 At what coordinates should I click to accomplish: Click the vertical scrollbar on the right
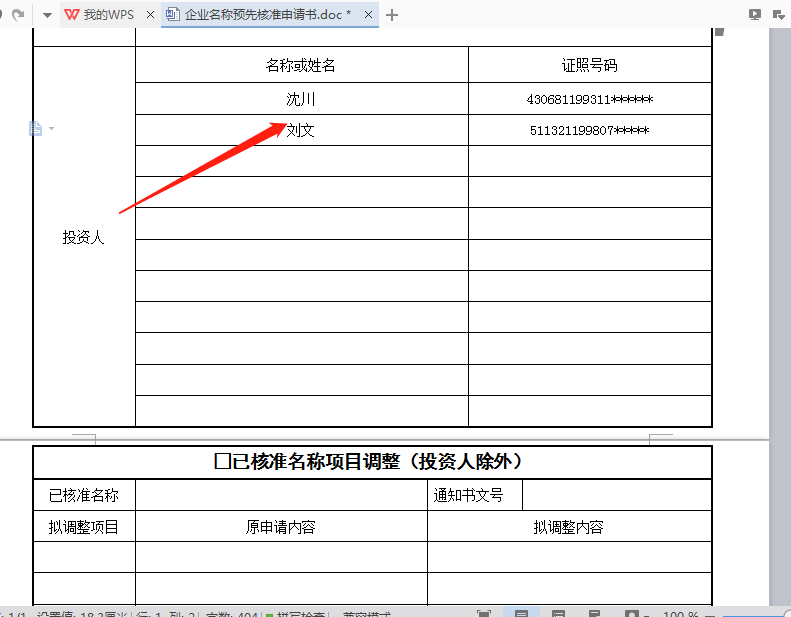click(x=780, y=300)
